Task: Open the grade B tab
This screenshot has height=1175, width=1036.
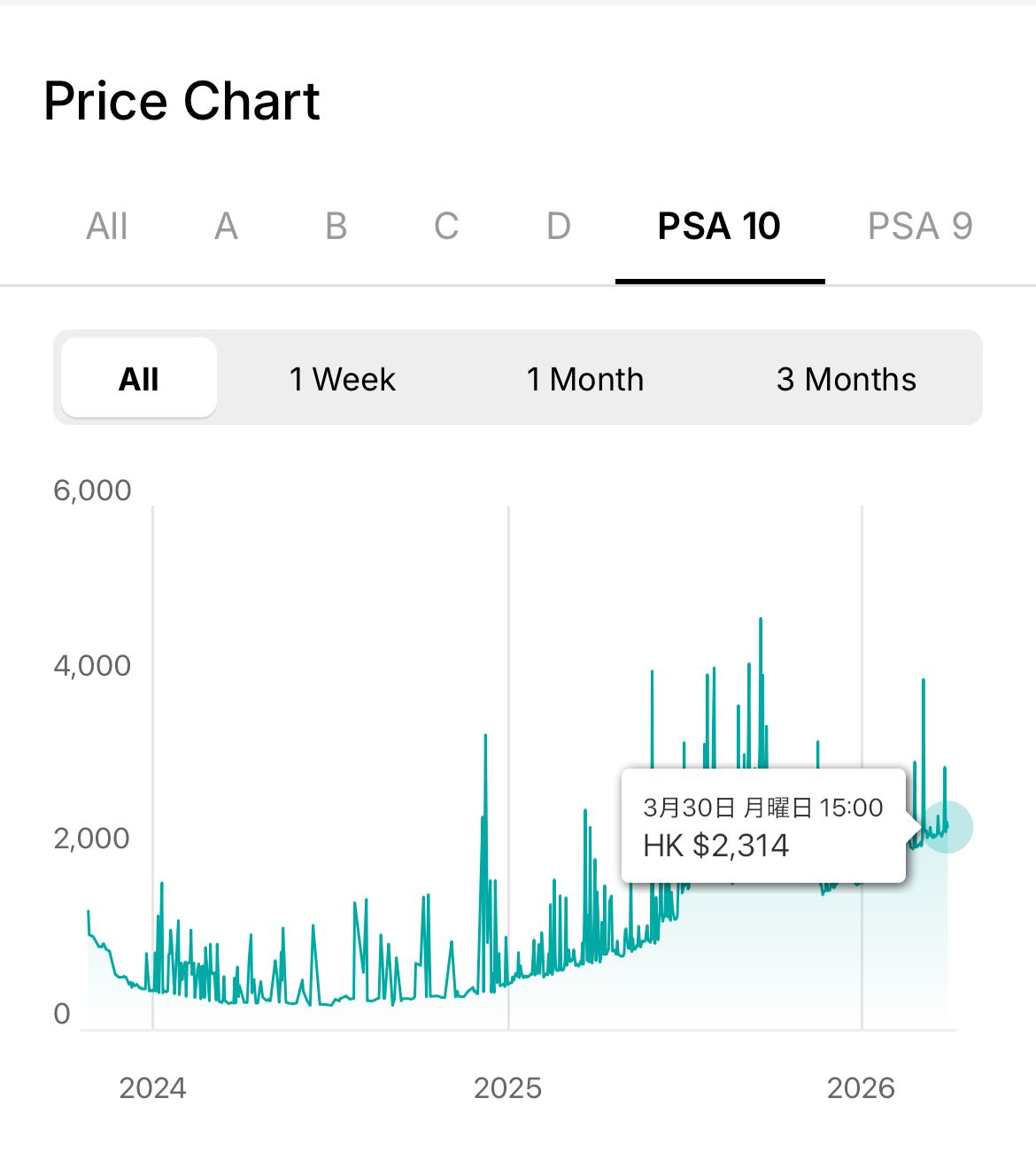Action: coord(336,226)
